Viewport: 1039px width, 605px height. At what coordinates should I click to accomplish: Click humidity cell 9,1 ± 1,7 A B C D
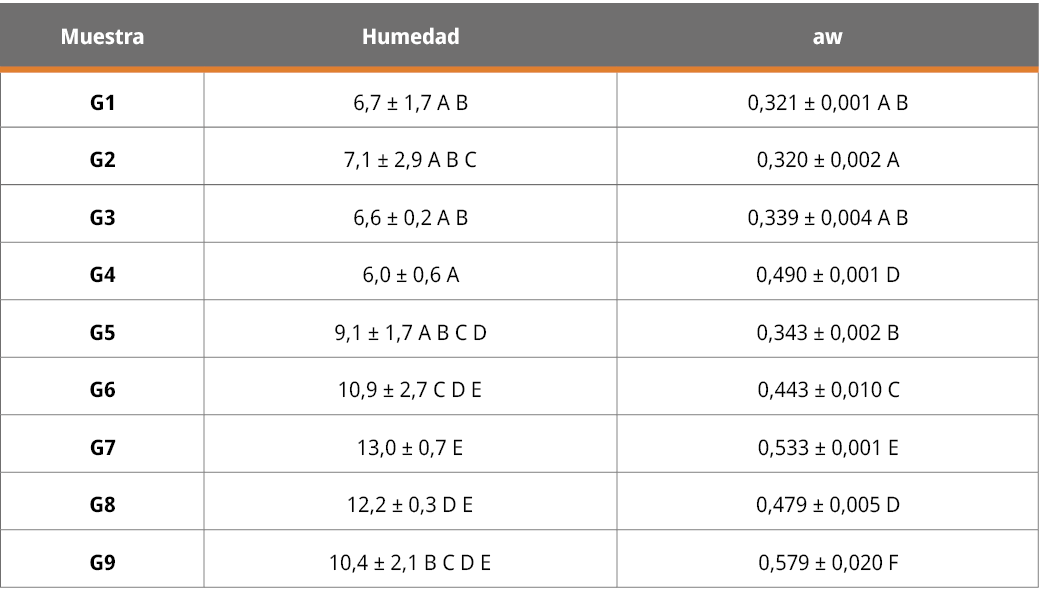pos(410,332)
